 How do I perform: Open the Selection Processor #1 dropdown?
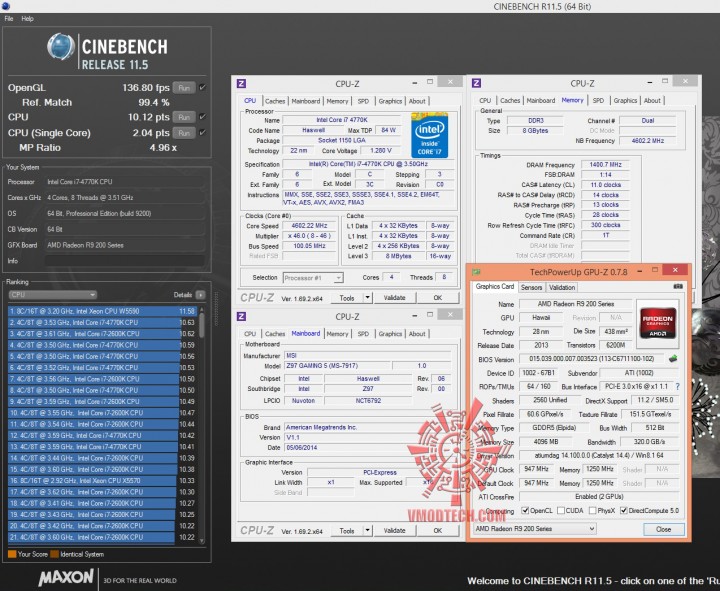click(x=313, y=278)
